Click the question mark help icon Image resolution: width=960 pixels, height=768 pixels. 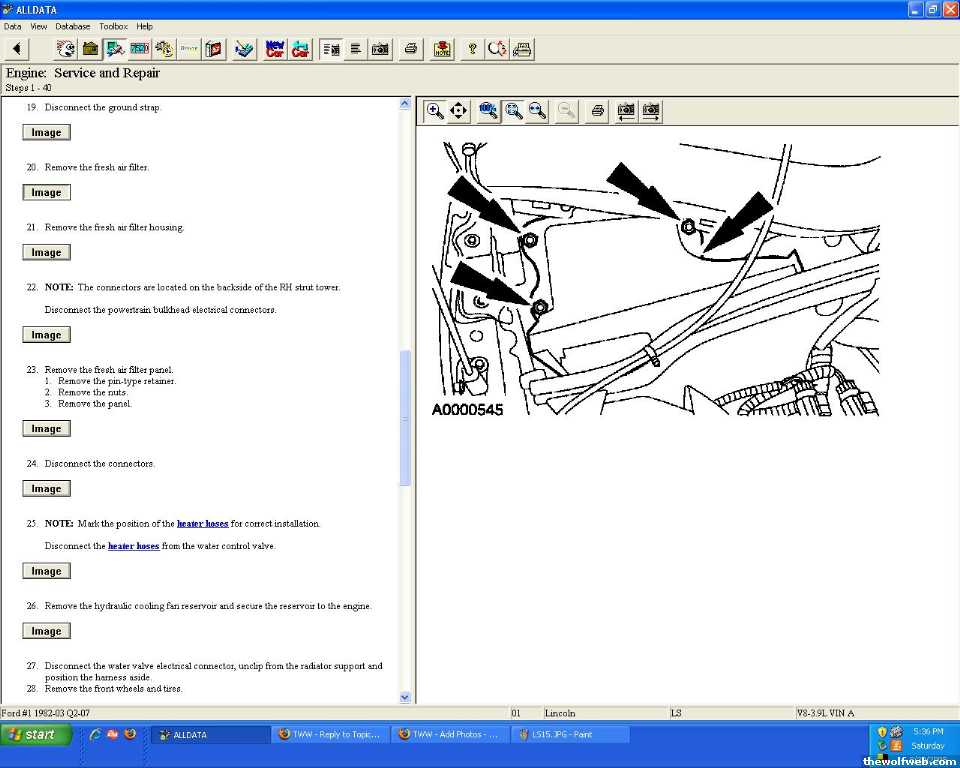[x=472, y=48]
